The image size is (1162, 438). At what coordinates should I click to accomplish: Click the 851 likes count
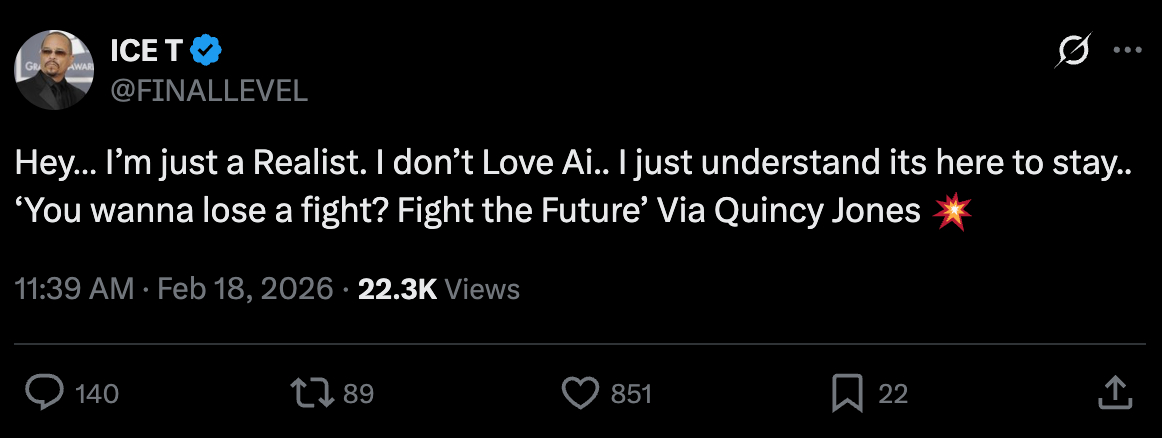631,394
